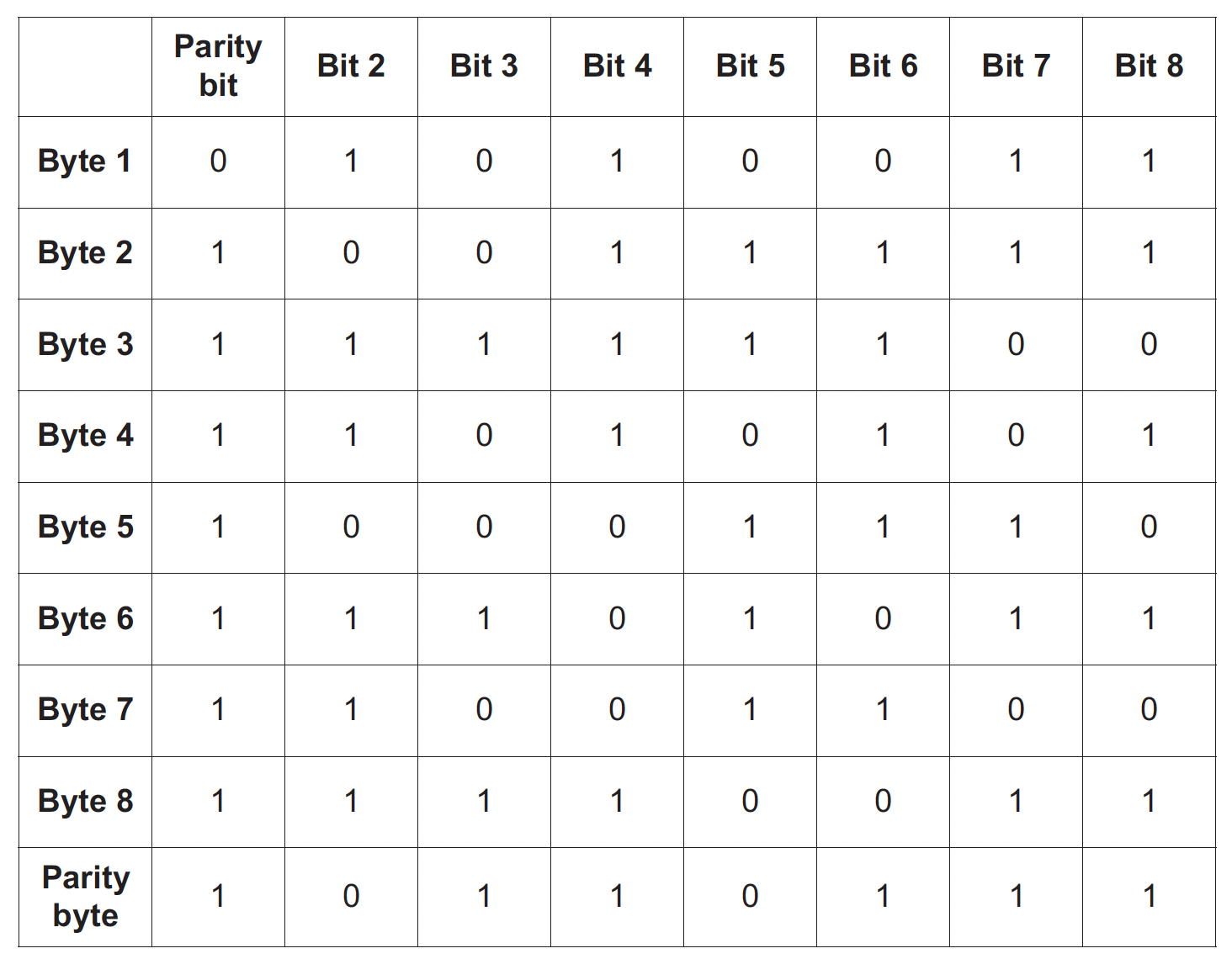Click the Bit 2 cell in Byte 7
The height and width of the screenshot is (959, 1232).
[x=351, y=710]
